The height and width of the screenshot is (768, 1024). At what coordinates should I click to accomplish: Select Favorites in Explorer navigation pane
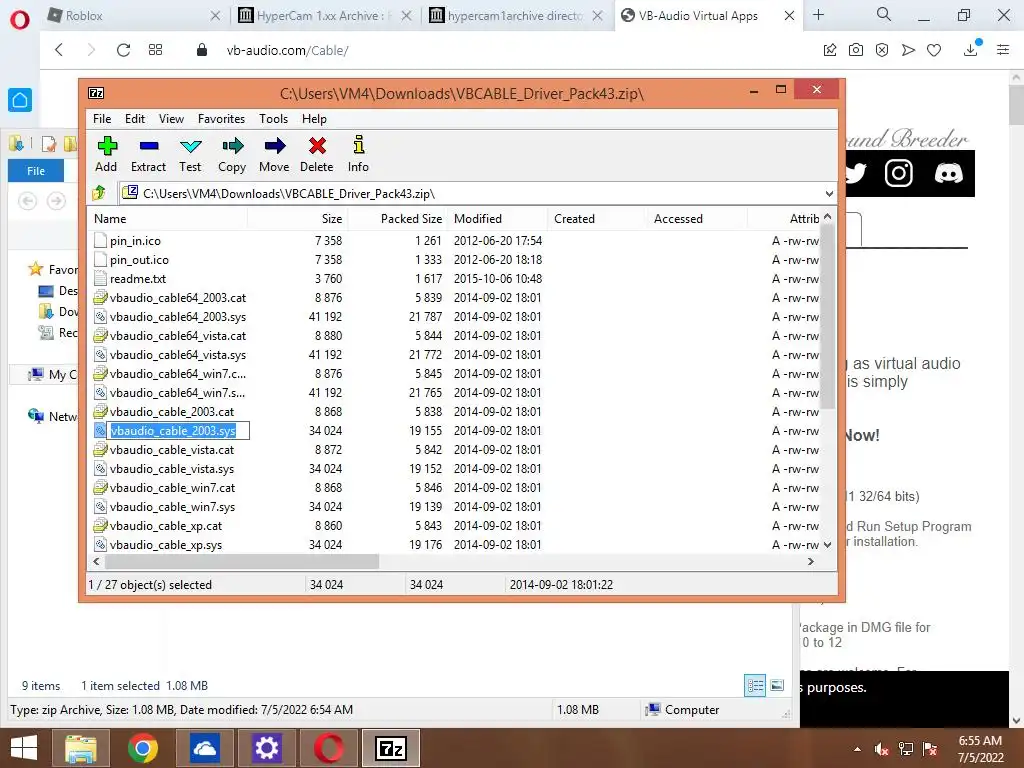(54, 269)
